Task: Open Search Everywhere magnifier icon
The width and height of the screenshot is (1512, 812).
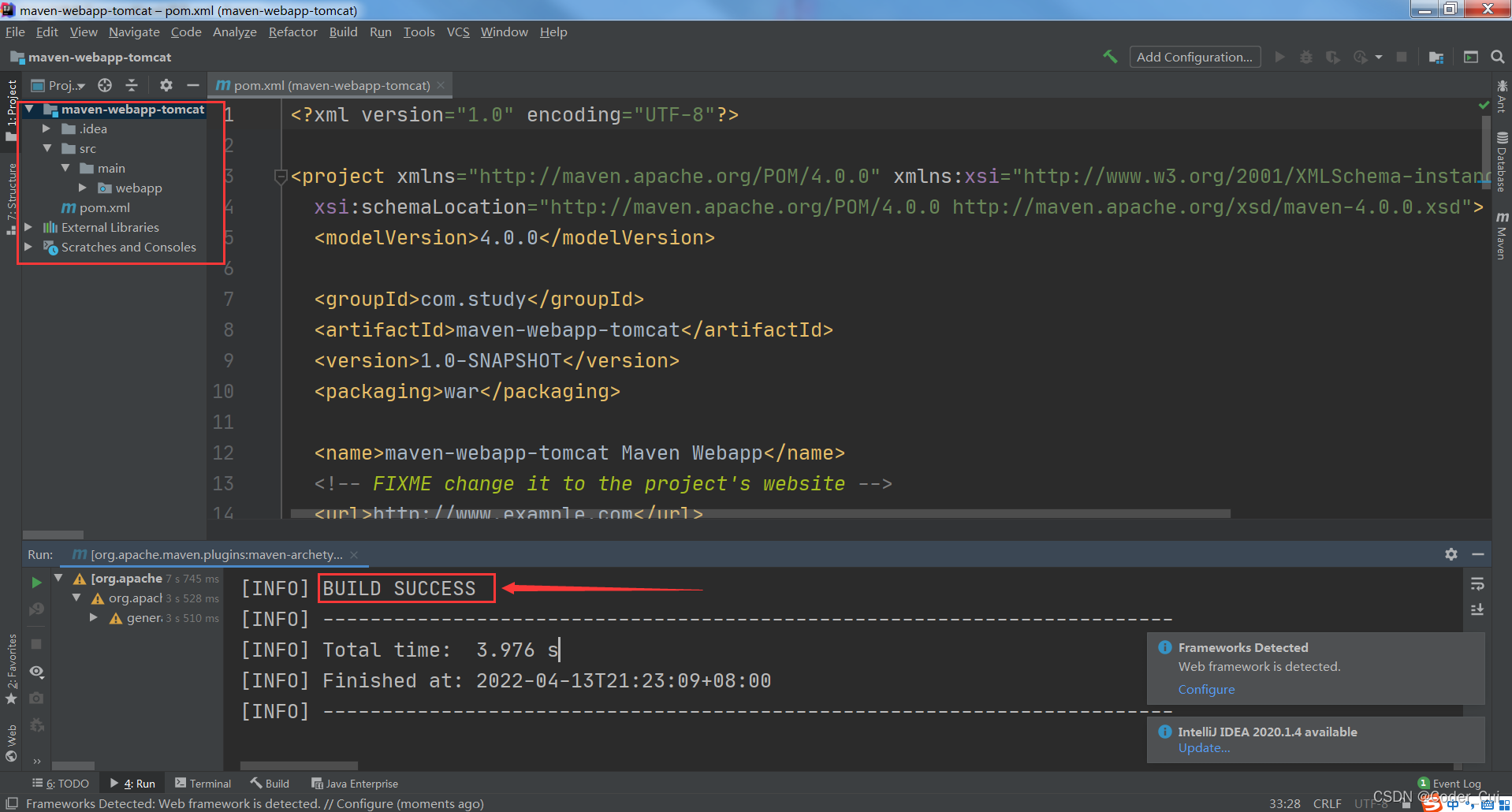Action: click(x=1498, y=57)
